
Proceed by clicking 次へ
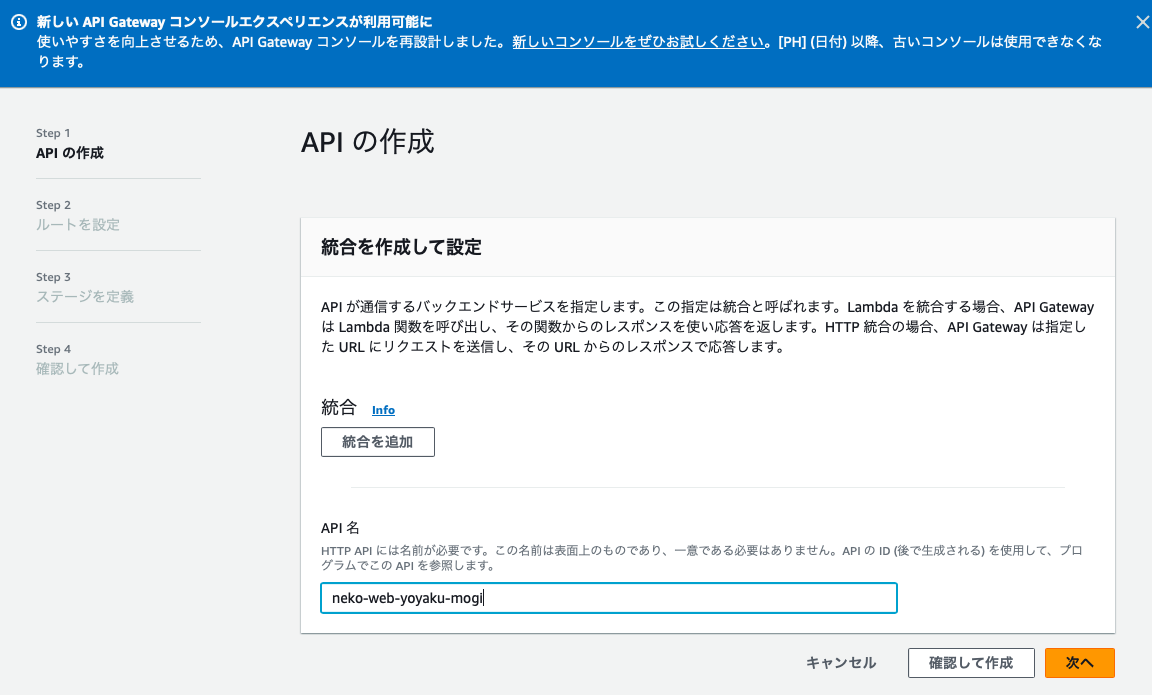pos(1079,662)
